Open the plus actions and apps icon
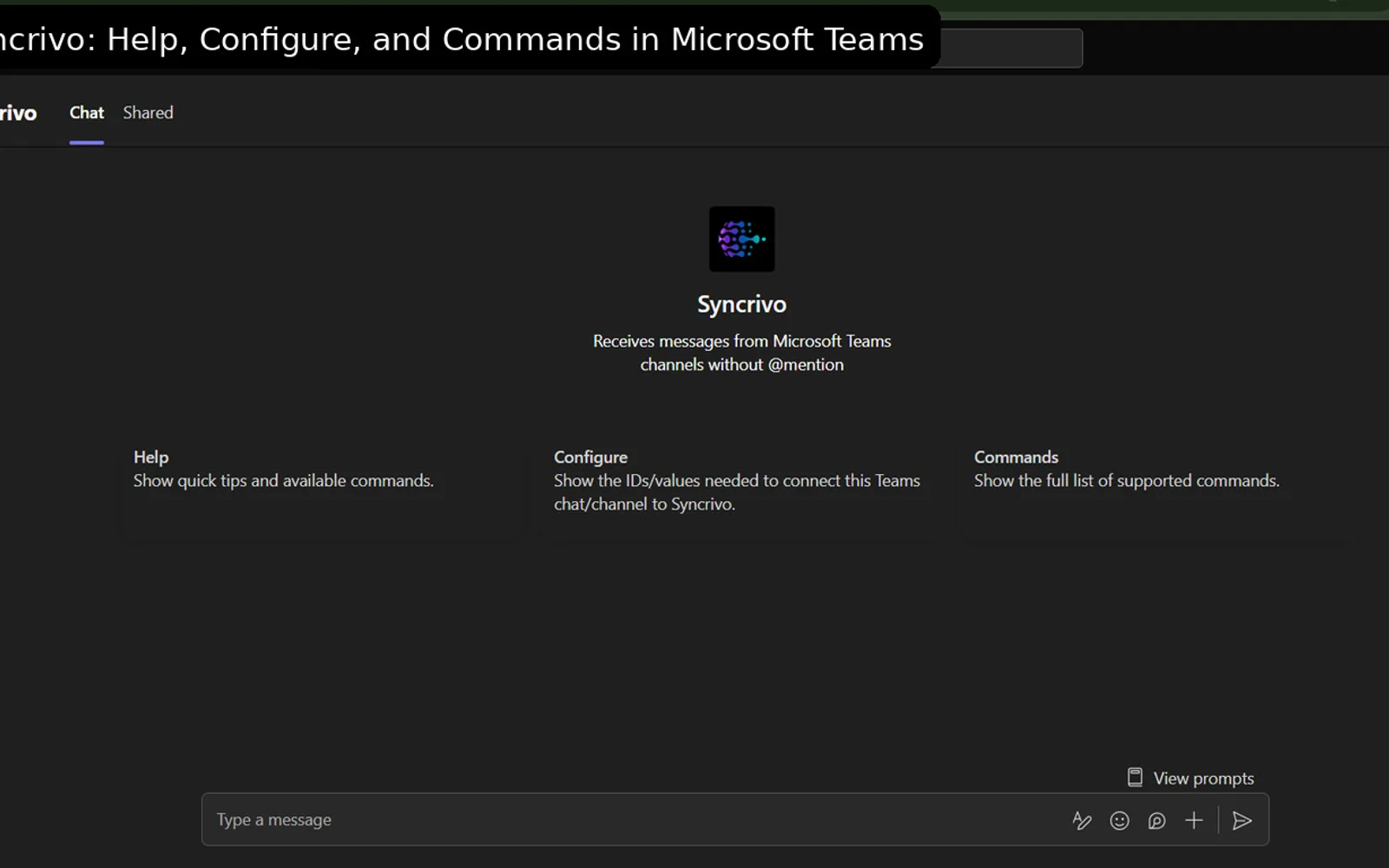Viewport: 1389px width, 868px height. 1195,820
